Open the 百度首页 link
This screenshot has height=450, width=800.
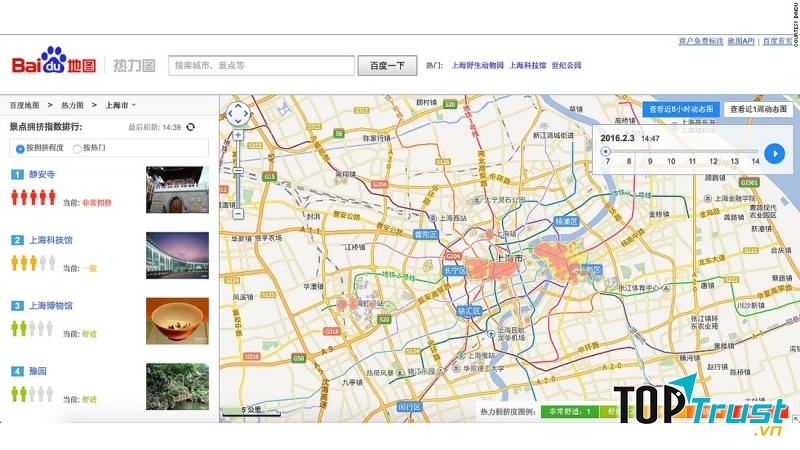(x=778, y=41)
